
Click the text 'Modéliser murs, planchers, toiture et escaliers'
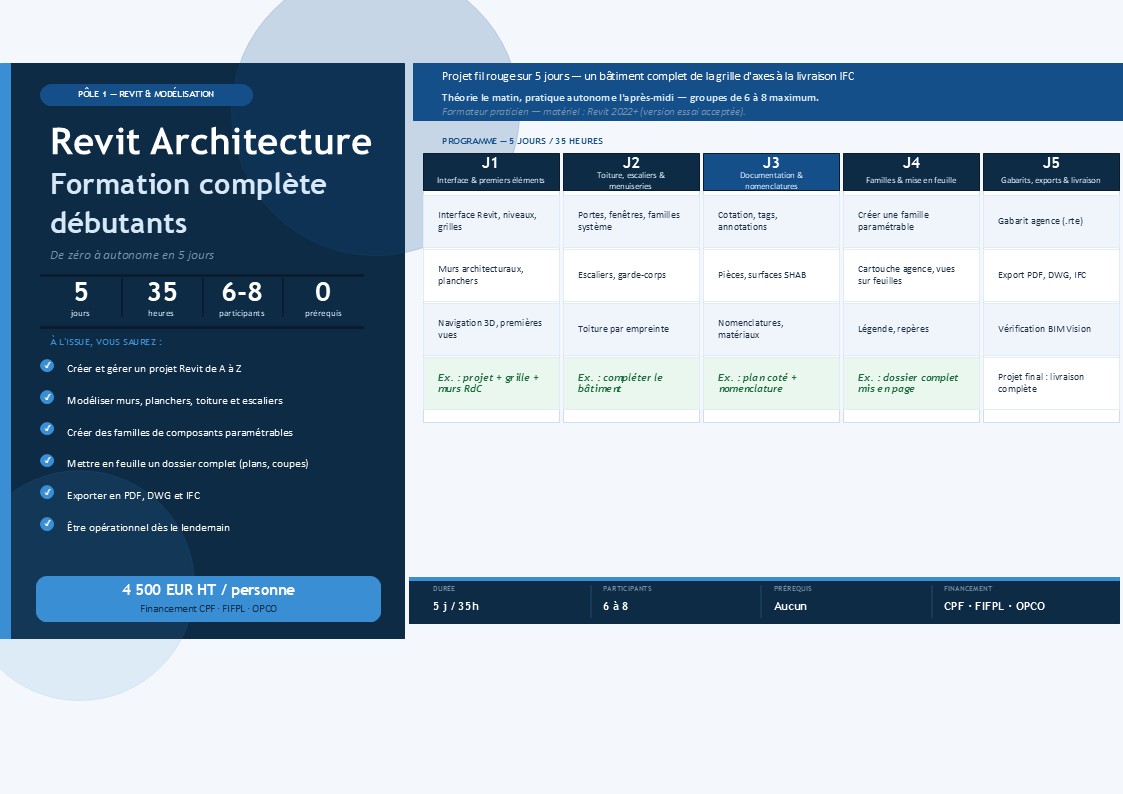tap(175, 400)
